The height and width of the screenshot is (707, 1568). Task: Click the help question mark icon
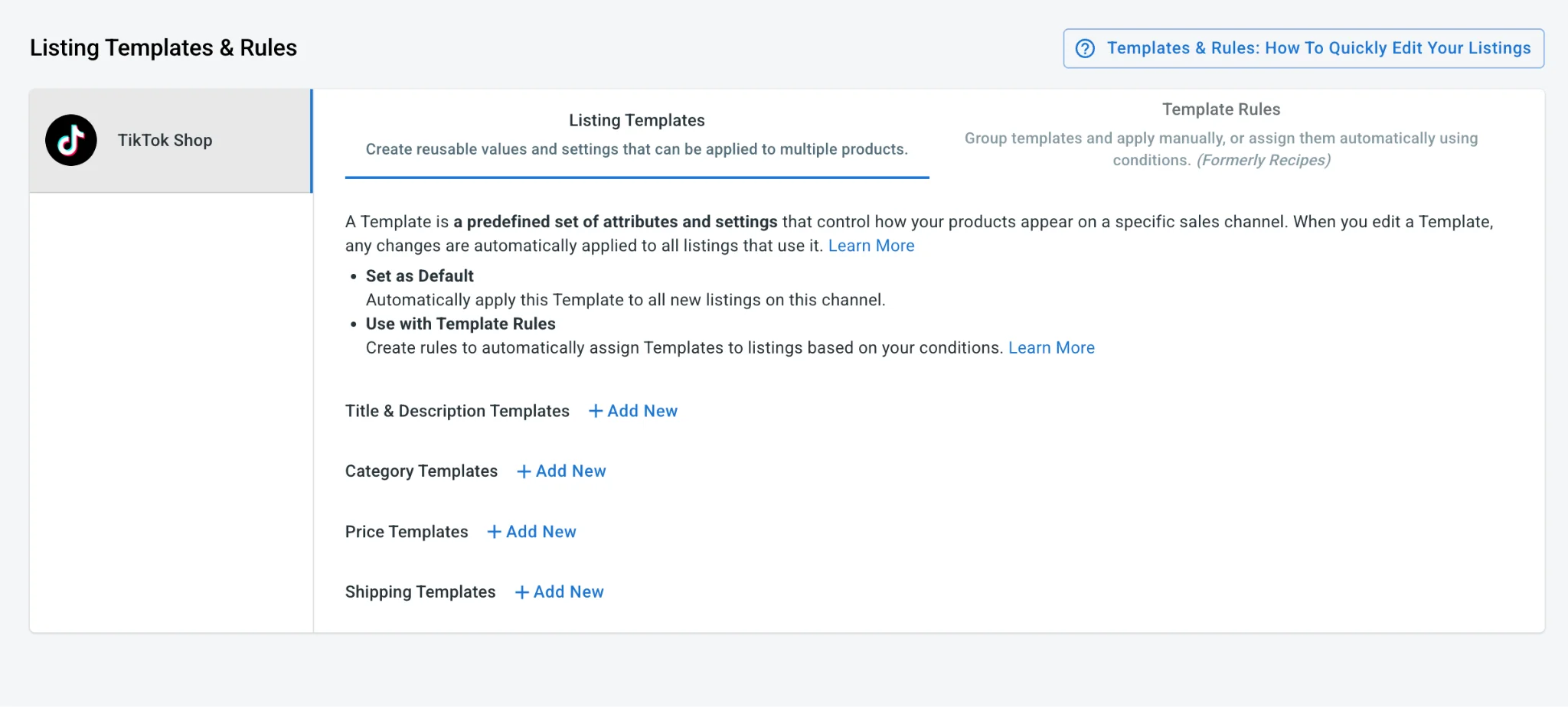coord(1085,48)
